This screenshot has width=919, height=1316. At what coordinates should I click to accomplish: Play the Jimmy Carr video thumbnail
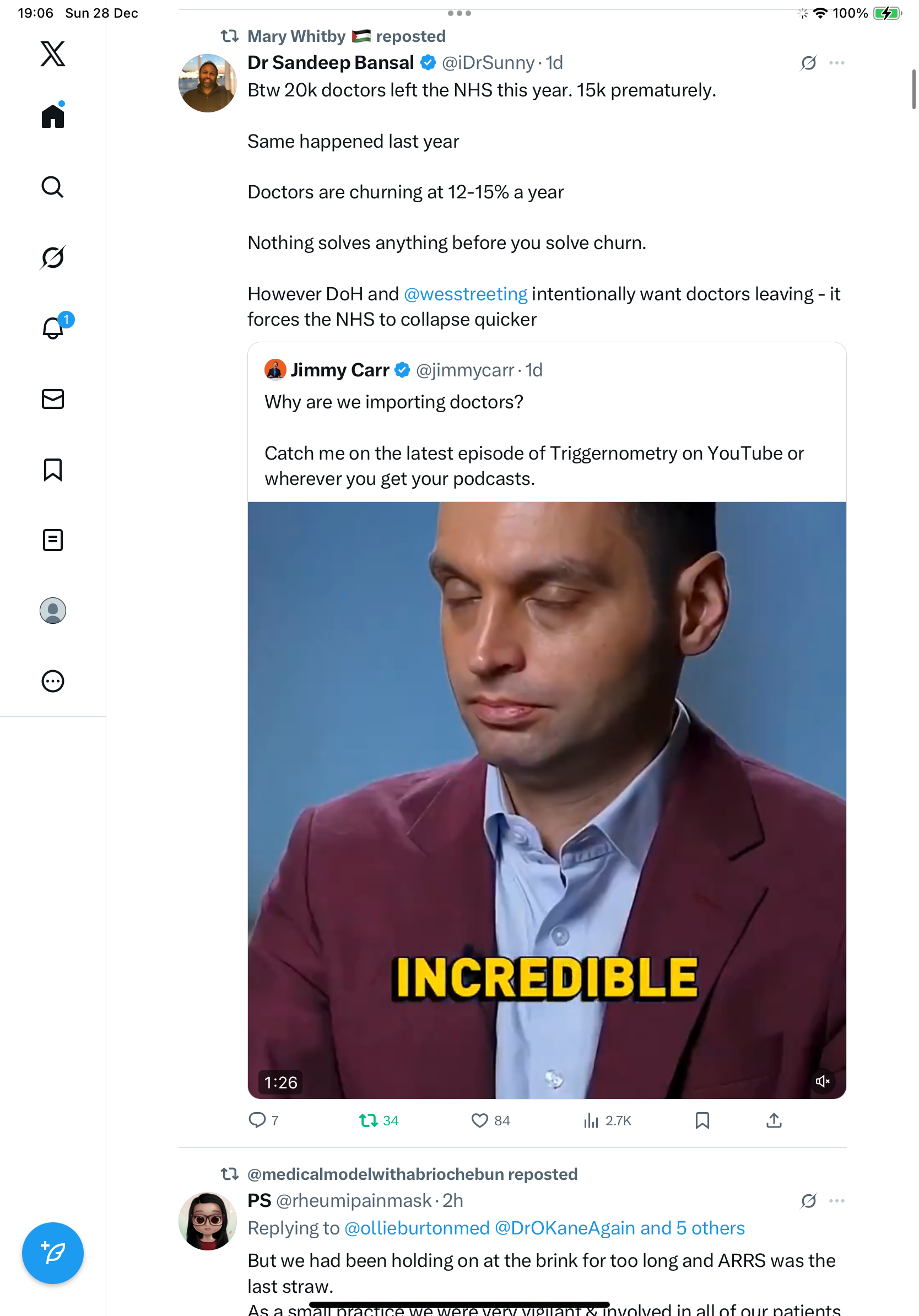(547, 800)
